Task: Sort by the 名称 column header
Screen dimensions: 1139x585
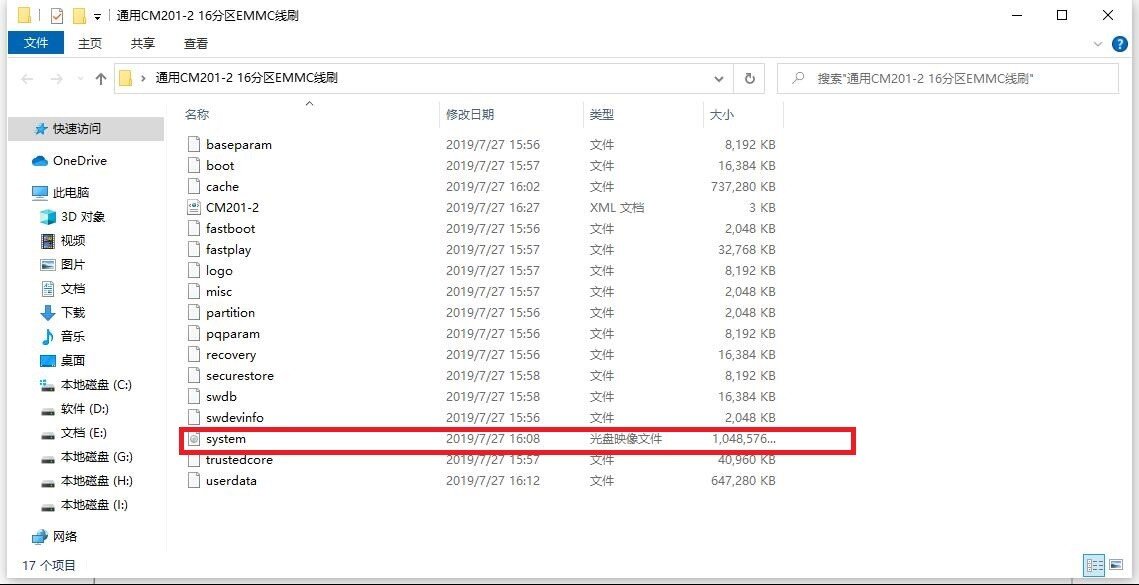Action: (x=196, y=114)
